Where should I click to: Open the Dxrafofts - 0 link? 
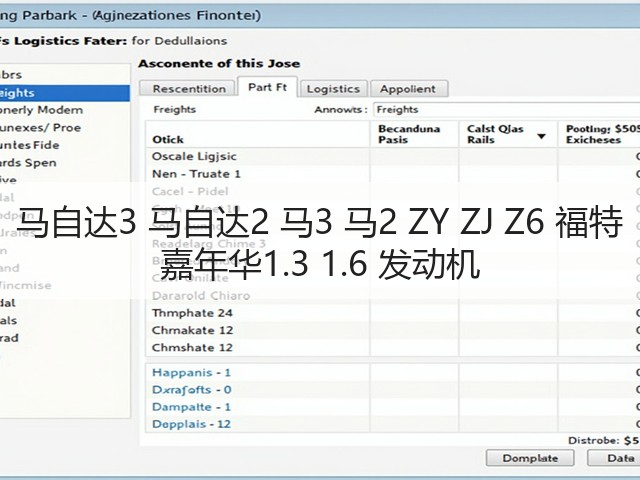coord(191,389)
